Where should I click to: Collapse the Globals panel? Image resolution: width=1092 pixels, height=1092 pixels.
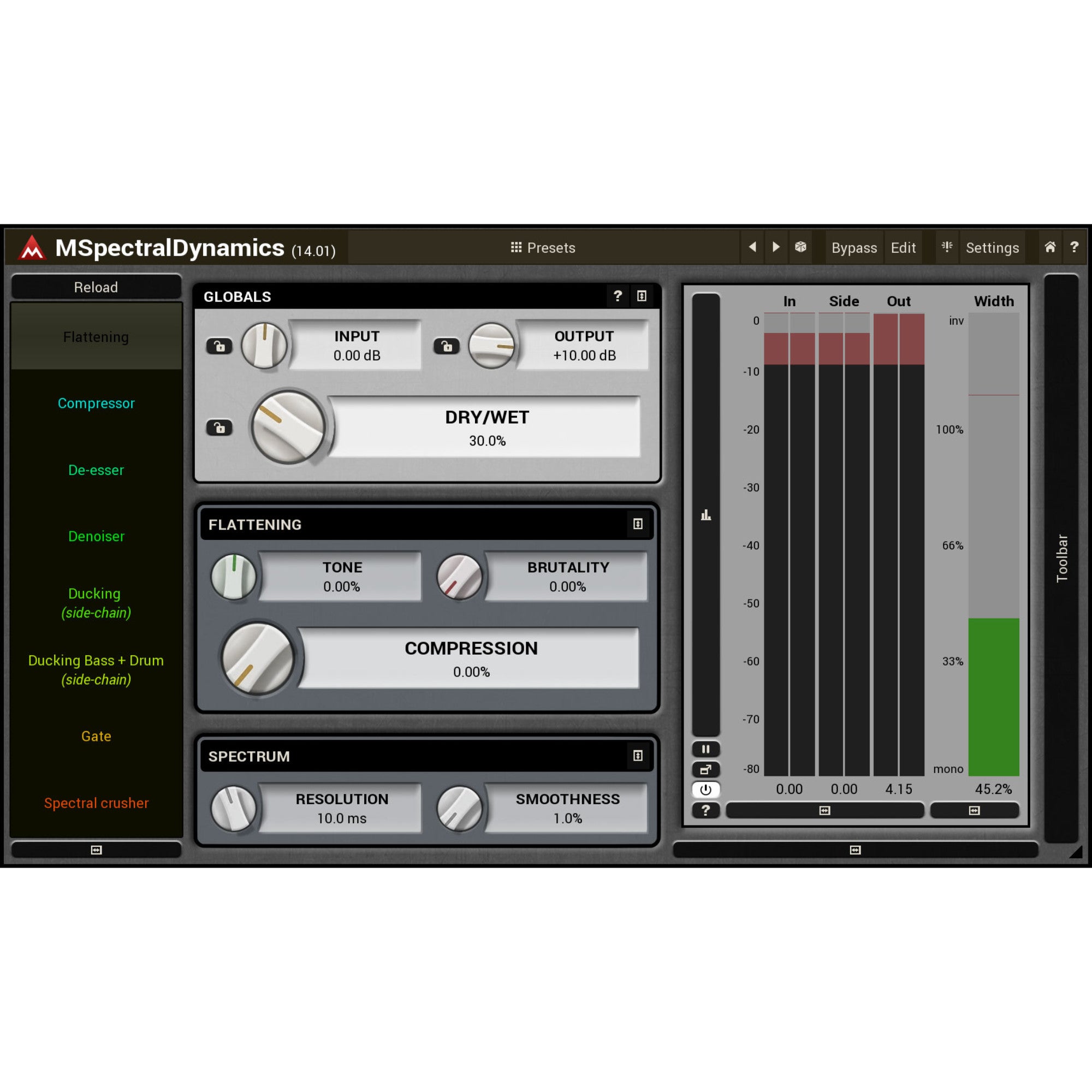[642, 295]
